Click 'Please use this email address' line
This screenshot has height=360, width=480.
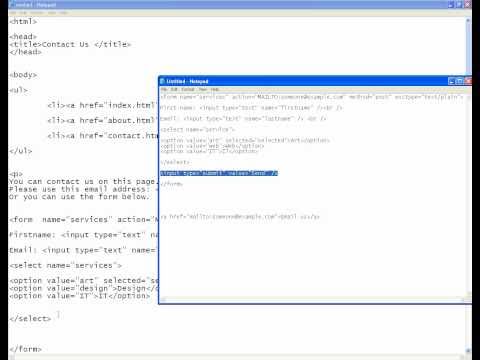84,189
